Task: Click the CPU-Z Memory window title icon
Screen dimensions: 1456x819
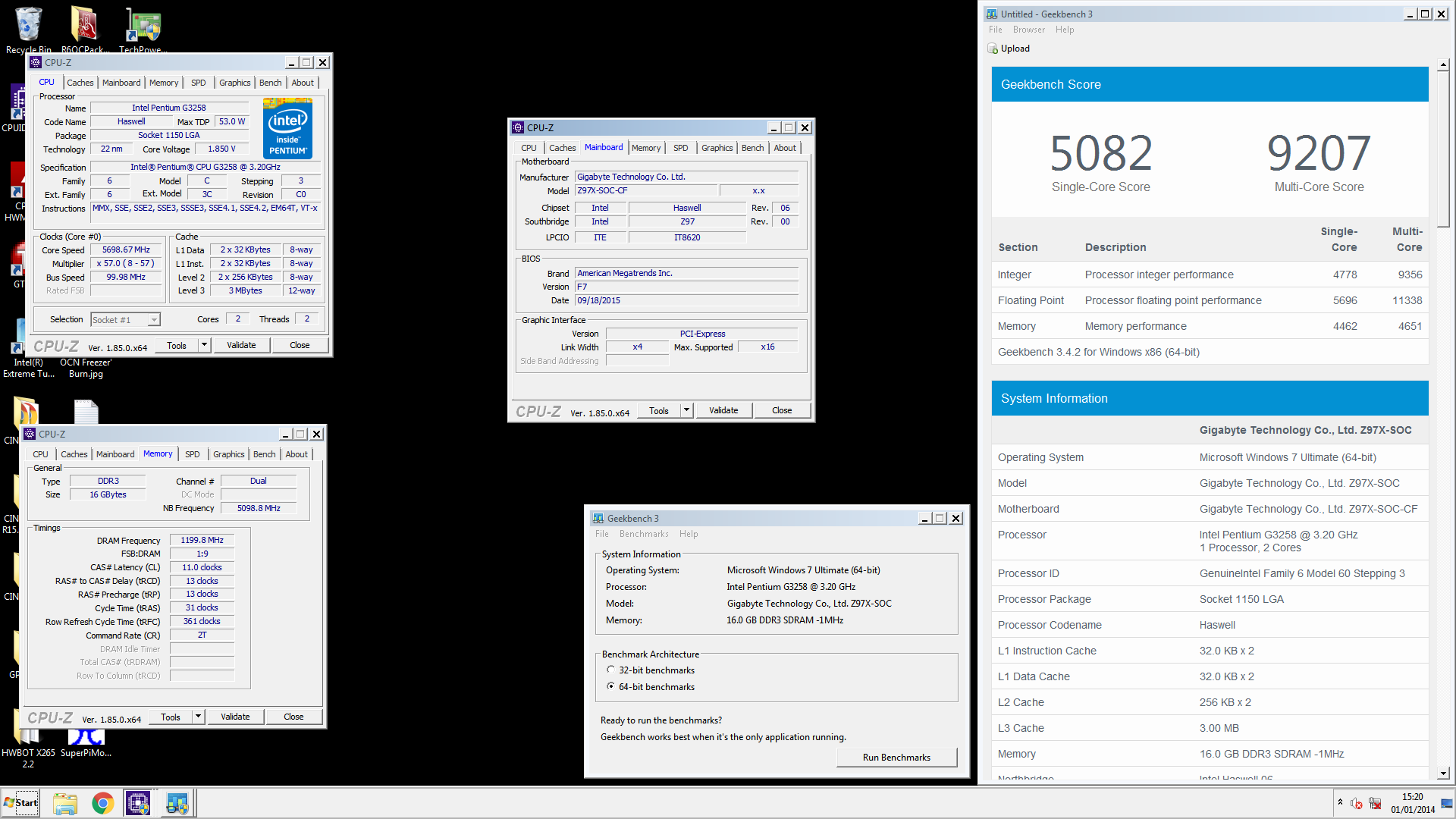Action: click(30, 434)
